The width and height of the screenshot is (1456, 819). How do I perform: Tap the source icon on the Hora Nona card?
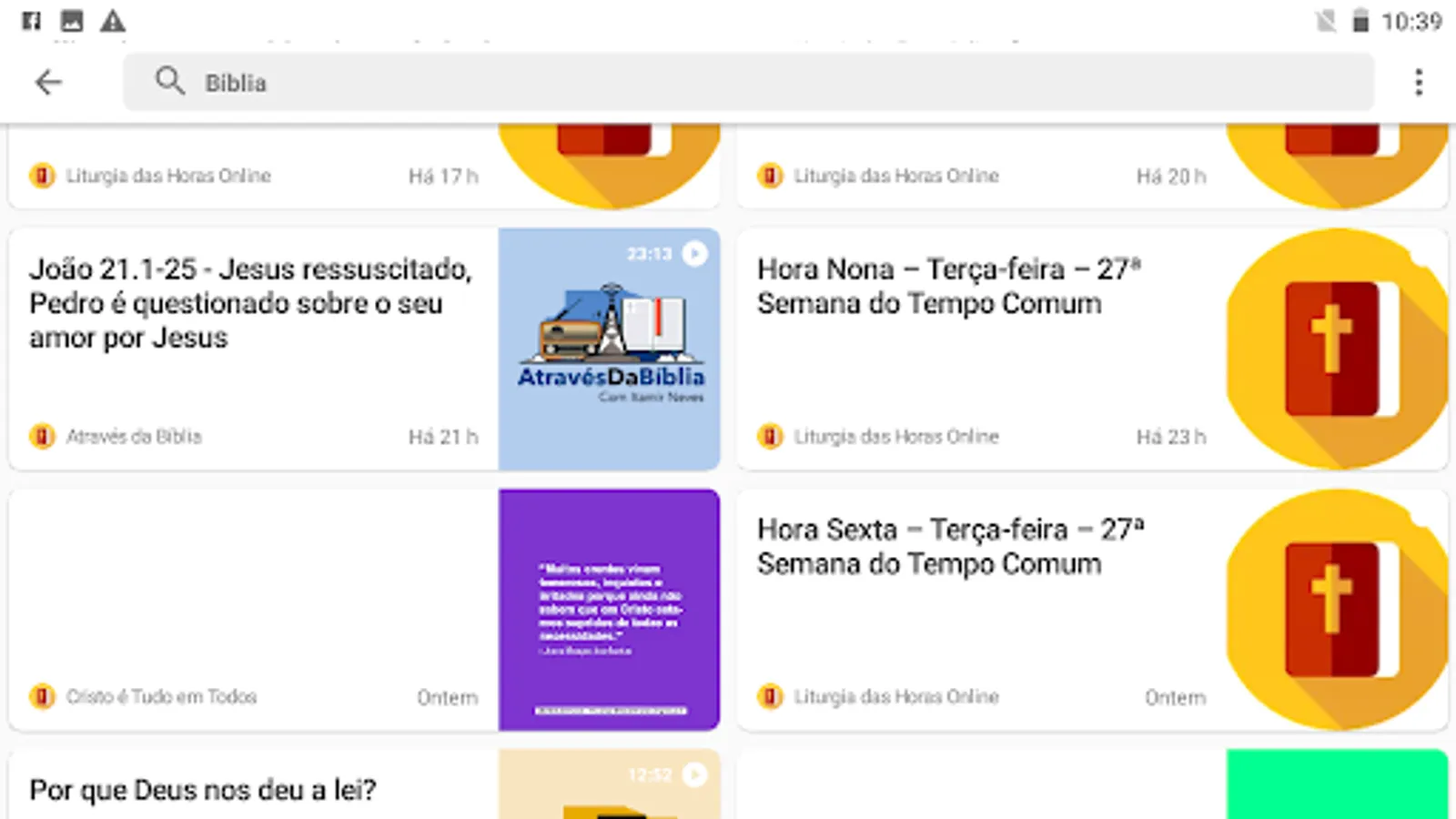click(770, 437)
